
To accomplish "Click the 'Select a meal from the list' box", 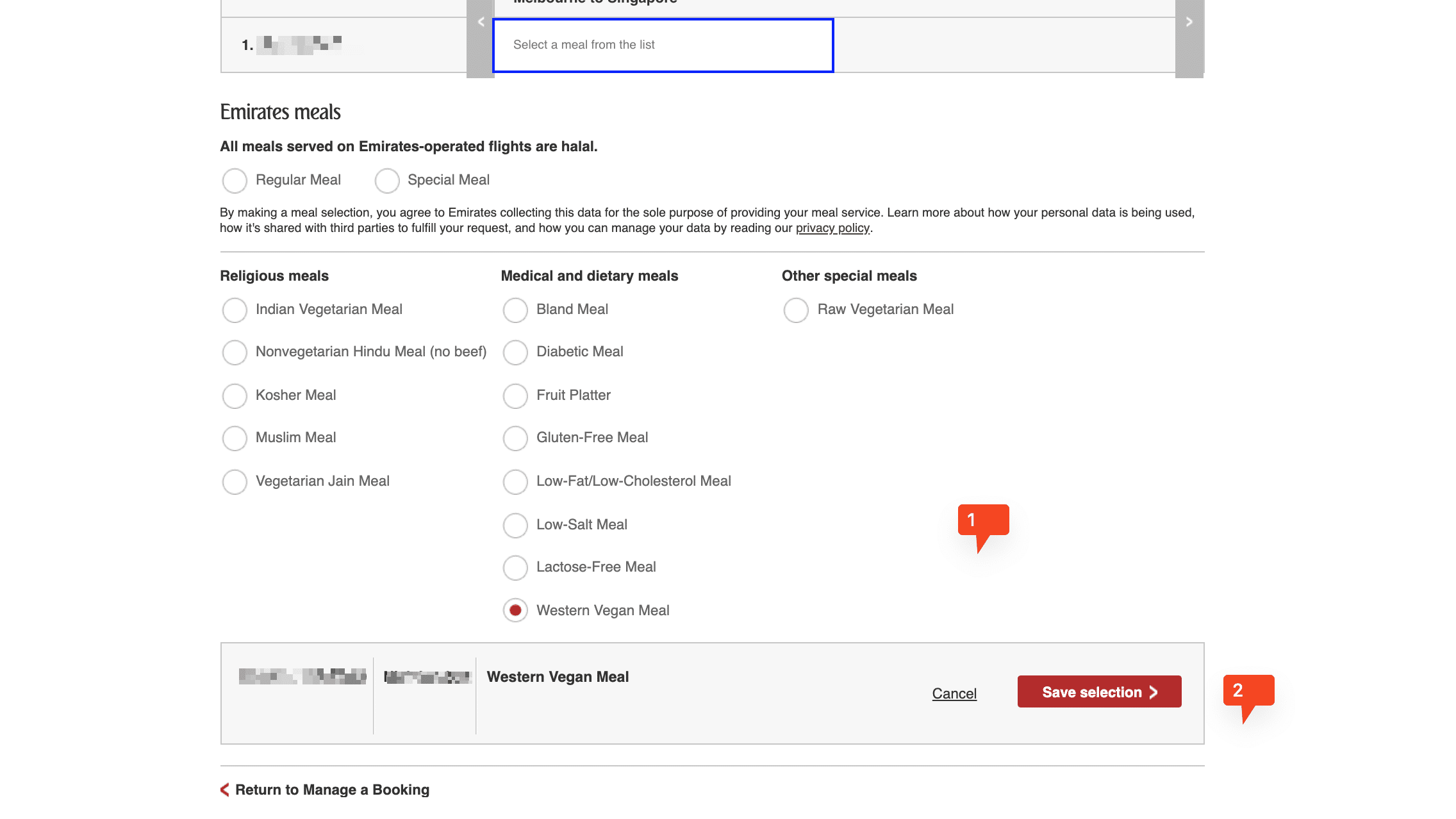I will pyautogui.click(x=663, y=45).
